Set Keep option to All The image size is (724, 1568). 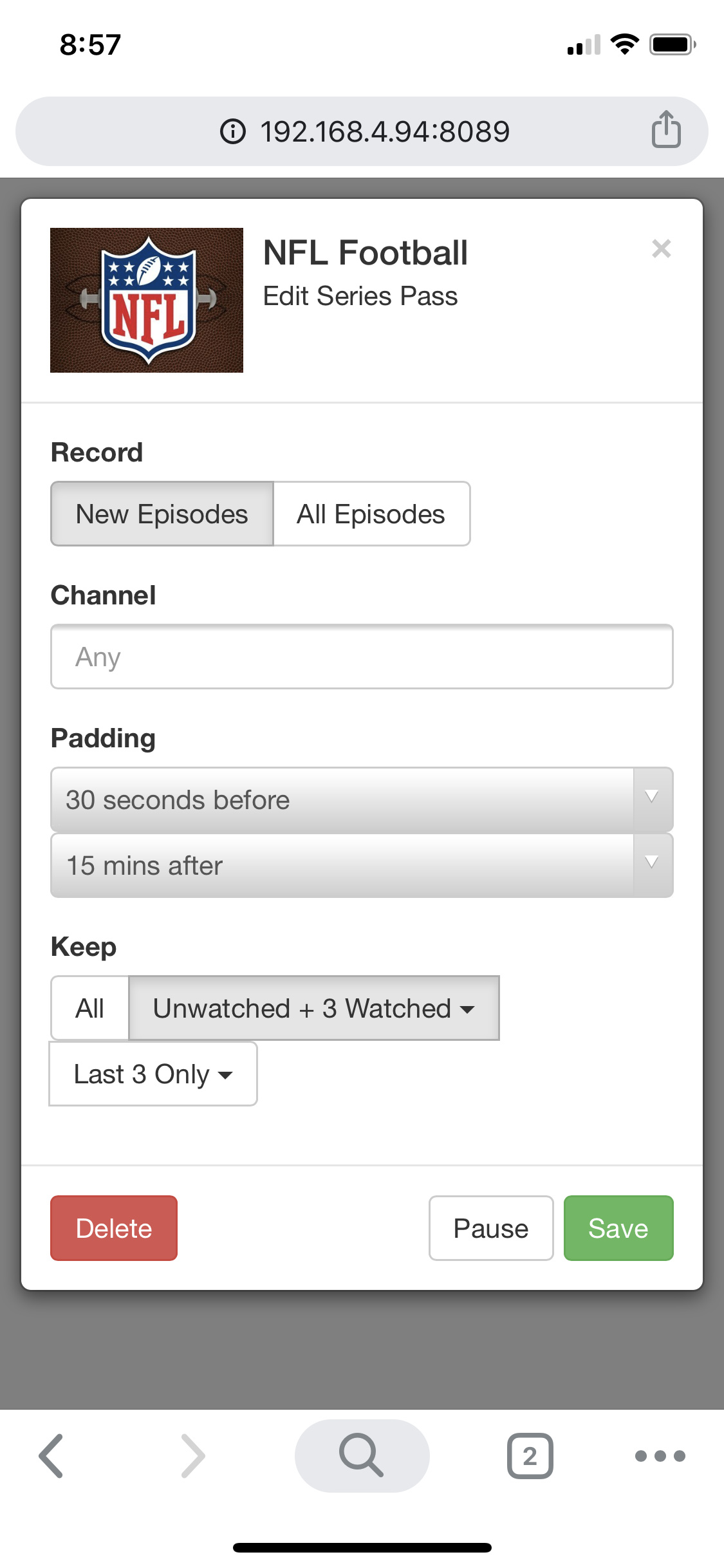[90, 1009]
